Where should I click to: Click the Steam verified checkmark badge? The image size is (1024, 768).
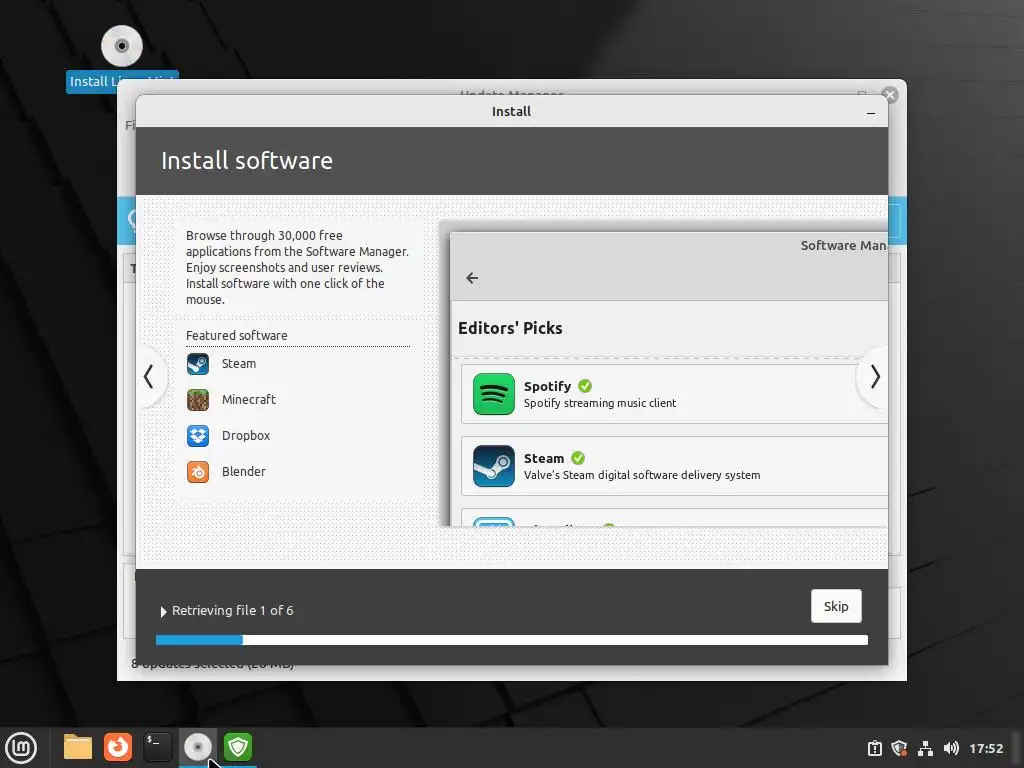point(578,458)
